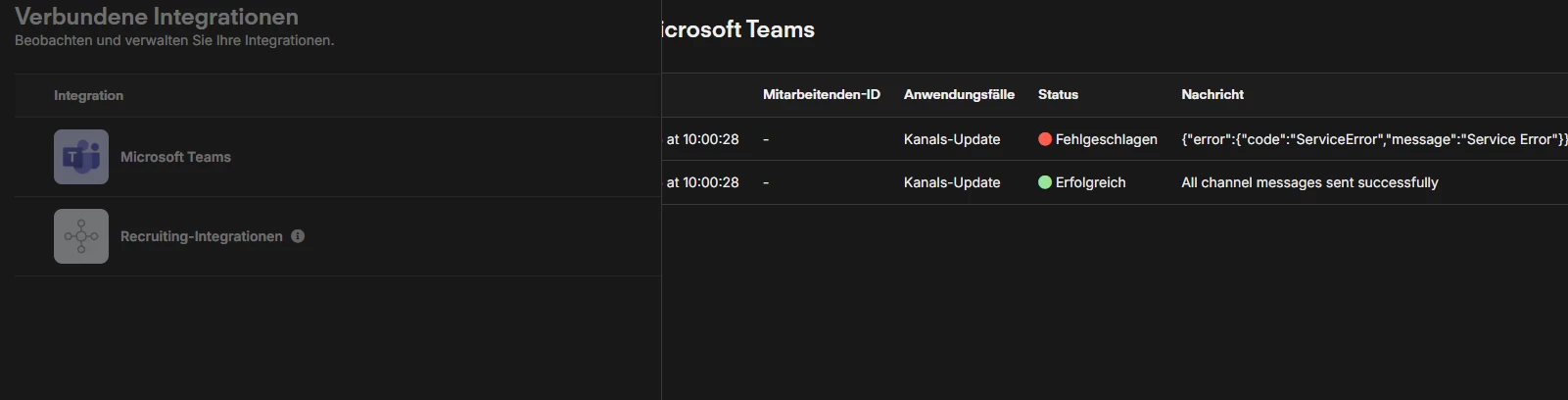Sort by Mitarbeitenden-ID column header
Viewport: 1568px width, 400px height.
[x=821, y=94]
